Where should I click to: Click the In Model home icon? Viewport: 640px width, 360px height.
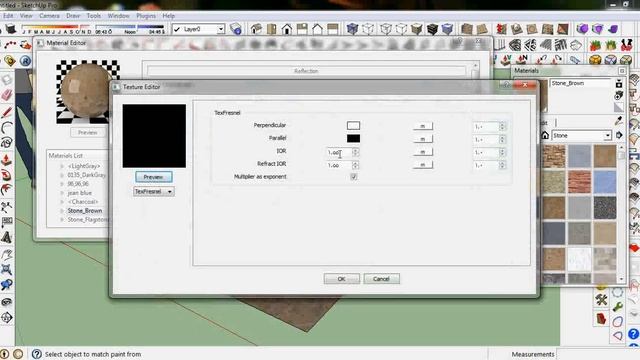[x=545, y=135]
